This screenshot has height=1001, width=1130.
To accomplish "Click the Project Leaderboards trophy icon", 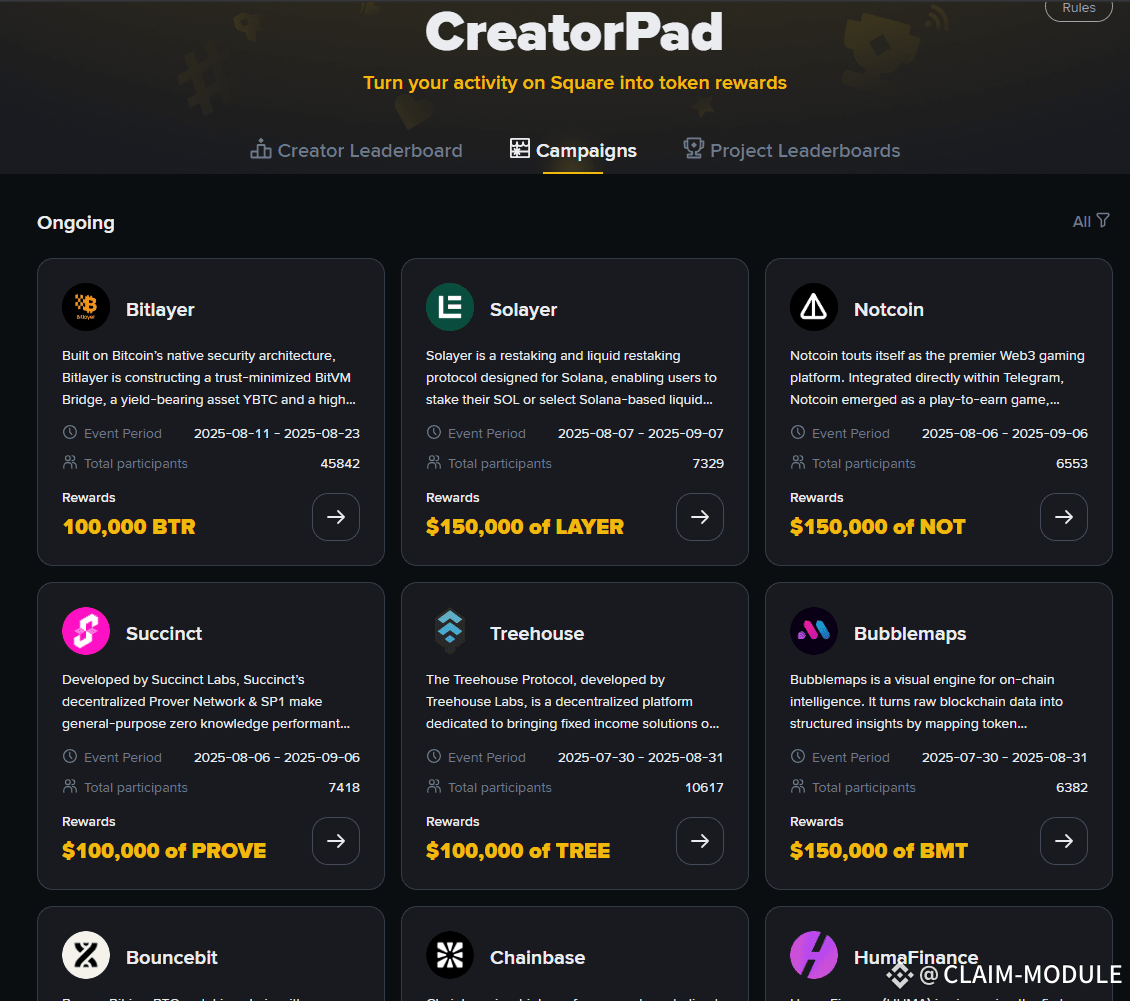I will 693,148.
